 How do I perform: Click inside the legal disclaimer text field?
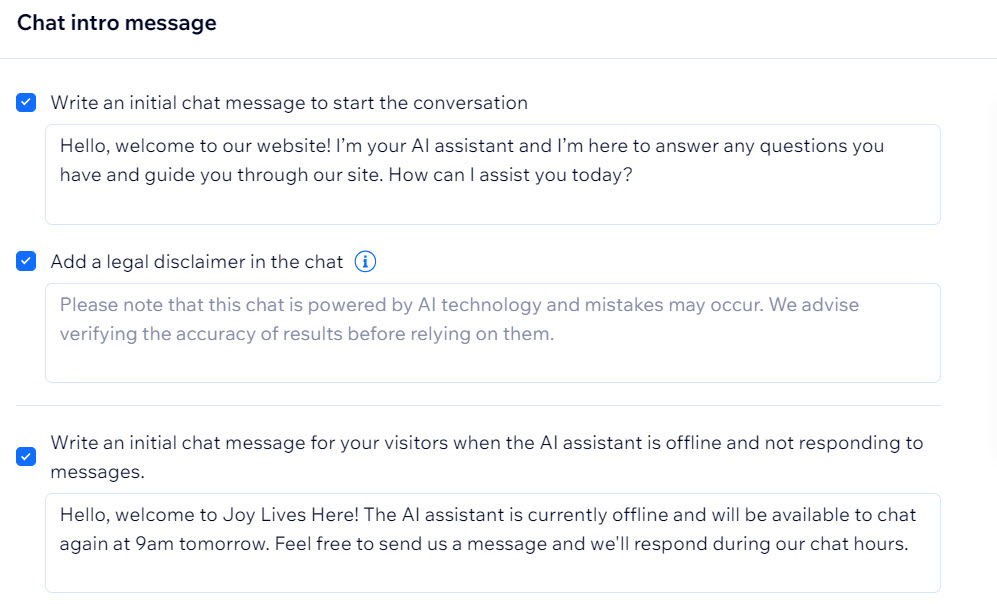pyautogui.click(x=493, y=333)
